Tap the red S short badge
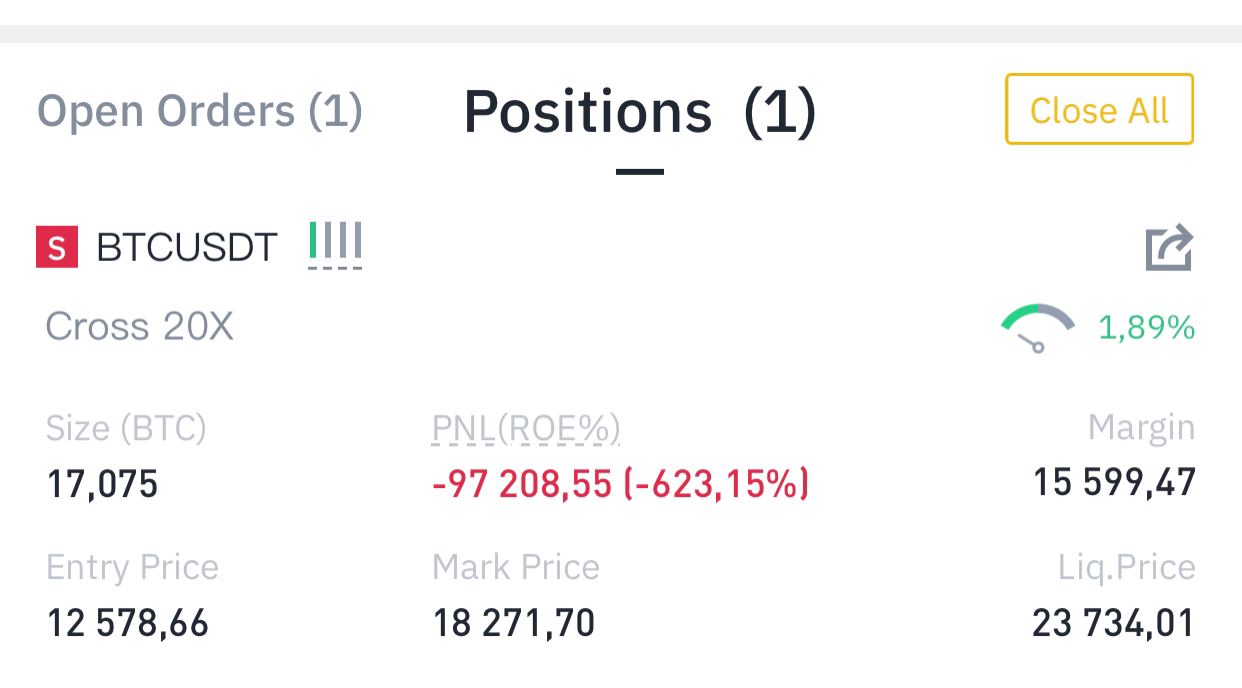1242x688 pixels. 57,247
